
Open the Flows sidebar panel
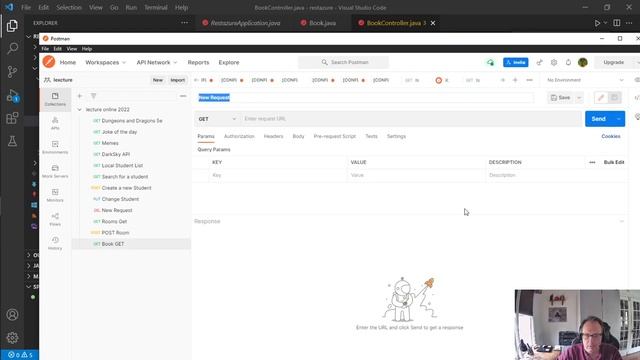pyautogui.click(x=55, y=220)
